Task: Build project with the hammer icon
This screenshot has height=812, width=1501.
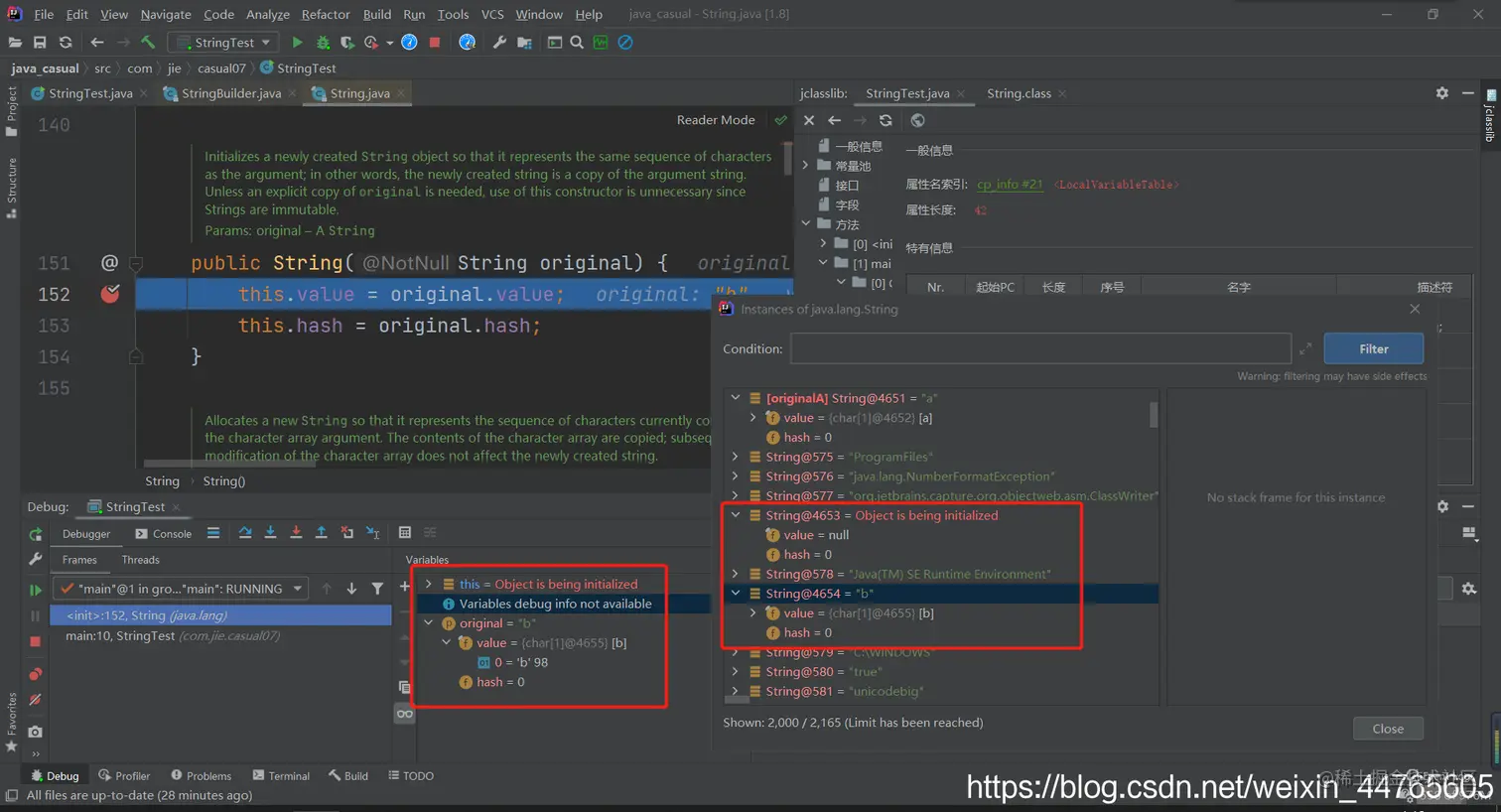Action: 148,43
